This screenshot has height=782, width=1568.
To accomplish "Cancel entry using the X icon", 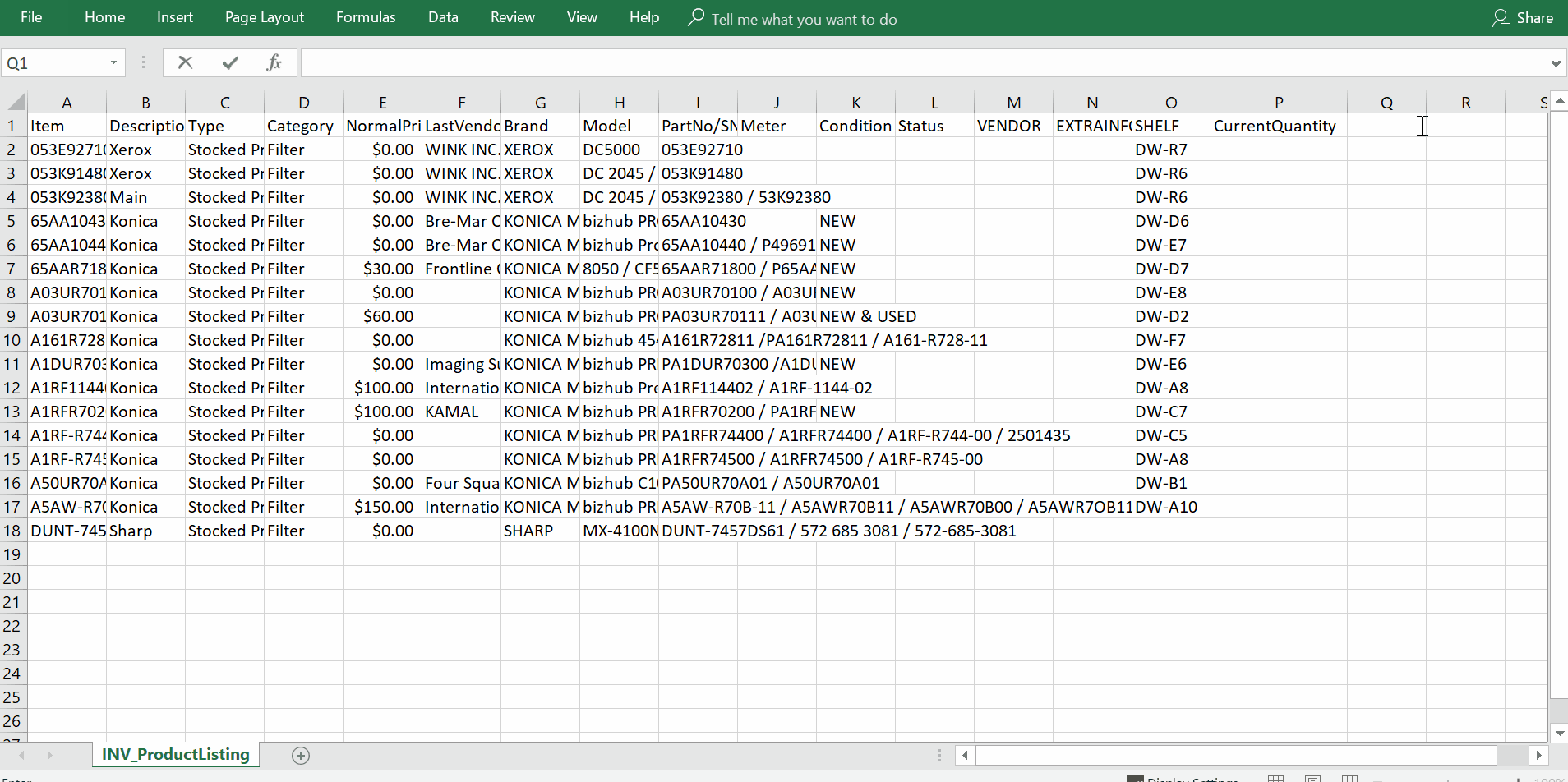I will pos(185,62).
